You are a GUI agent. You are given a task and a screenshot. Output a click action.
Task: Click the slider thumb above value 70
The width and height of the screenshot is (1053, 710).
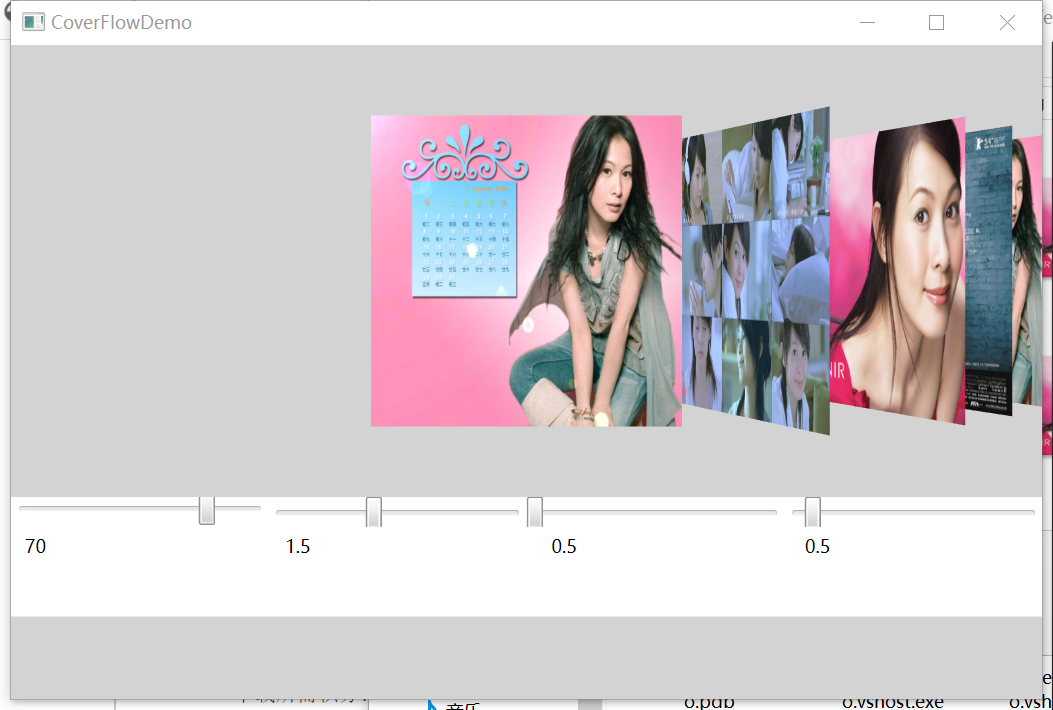[207, 511]
